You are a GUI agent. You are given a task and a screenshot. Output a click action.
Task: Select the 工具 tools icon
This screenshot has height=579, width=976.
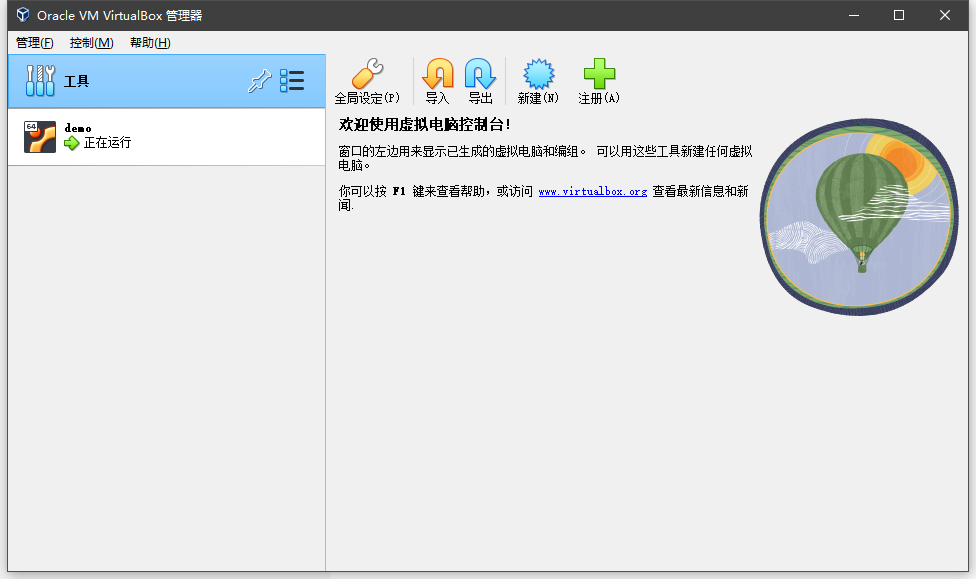pyautogui.click(x=40, y=81)
